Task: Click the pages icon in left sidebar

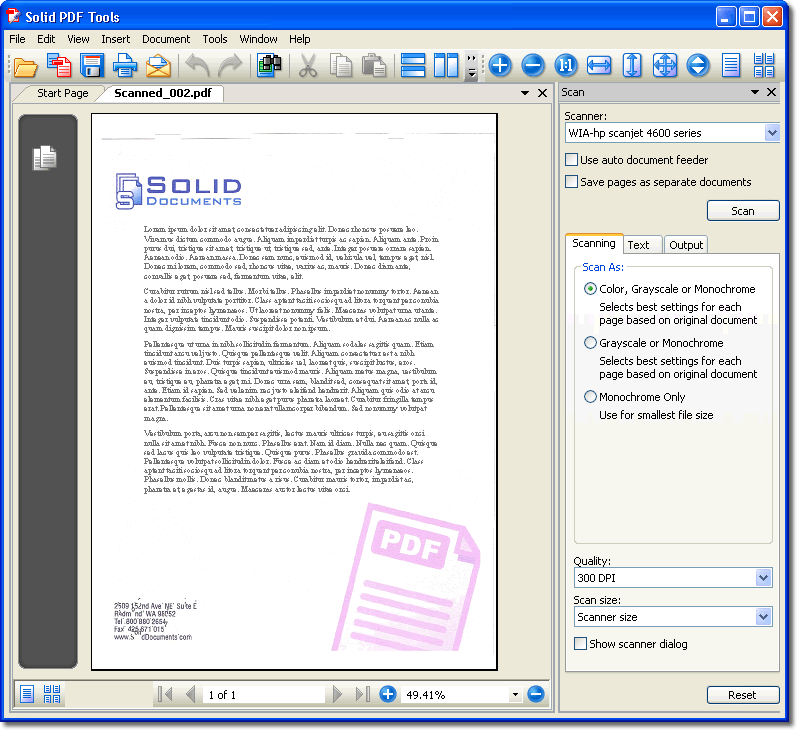Action: tap(45, 158)
